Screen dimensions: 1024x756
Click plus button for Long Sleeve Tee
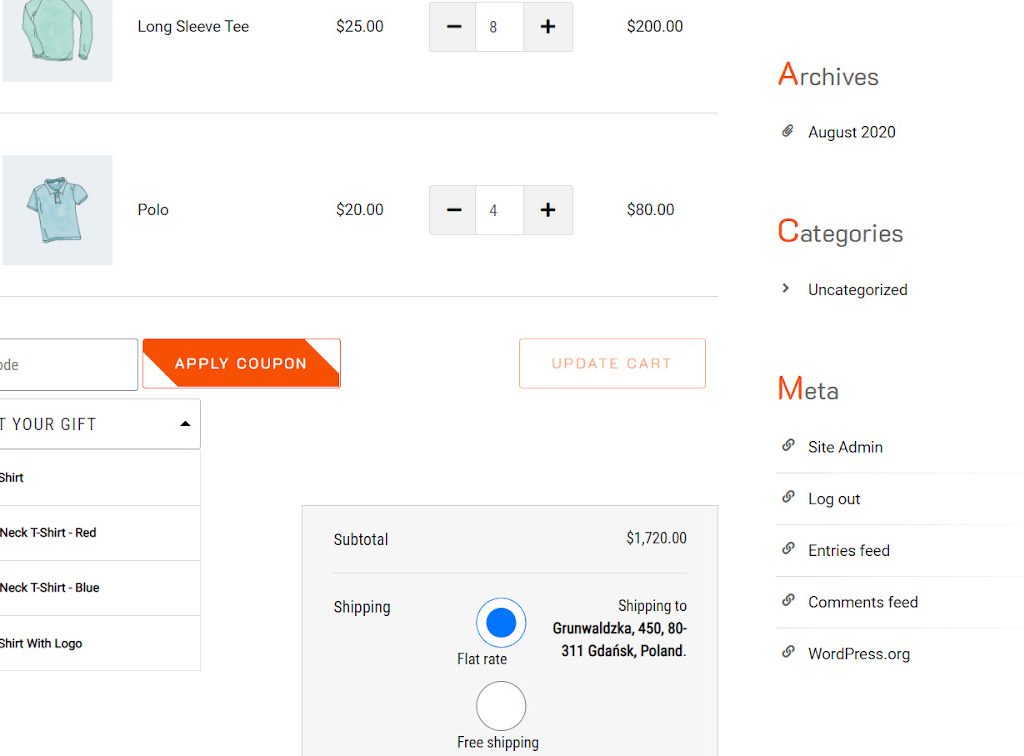(548, 27)
